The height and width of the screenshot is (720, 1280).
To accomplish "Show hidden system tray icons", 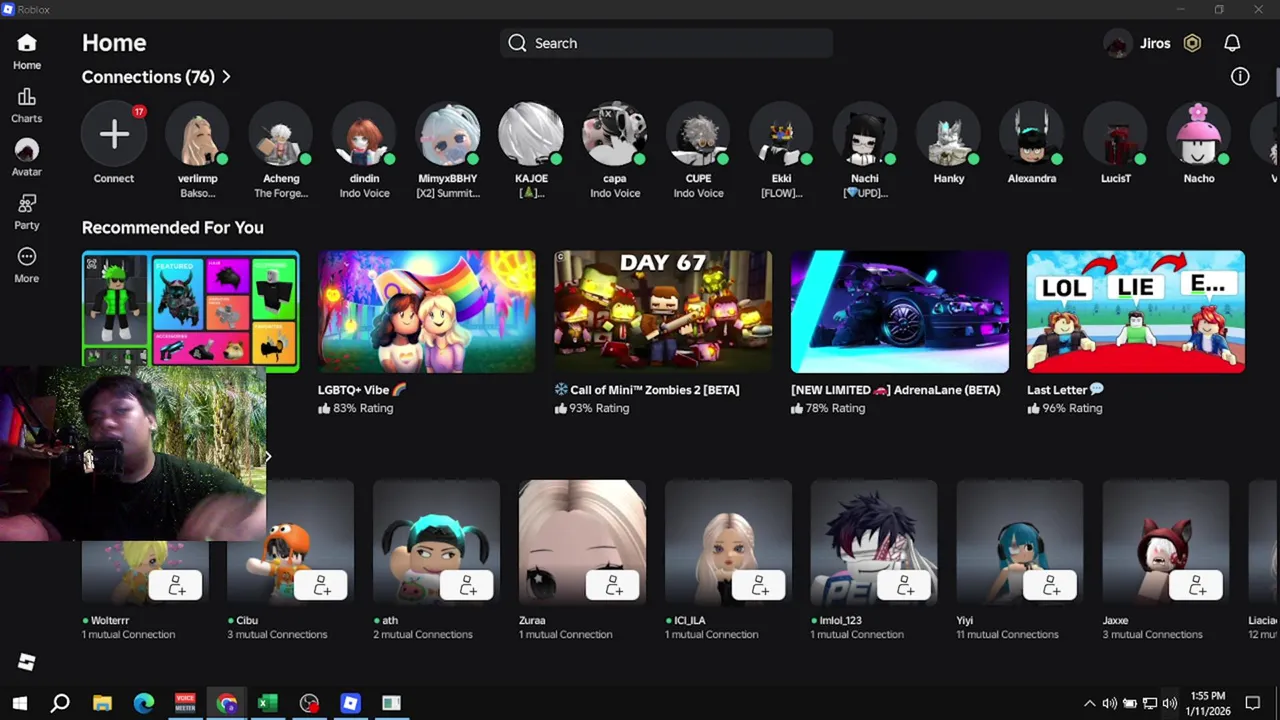I will click(x=1089, y=703).
